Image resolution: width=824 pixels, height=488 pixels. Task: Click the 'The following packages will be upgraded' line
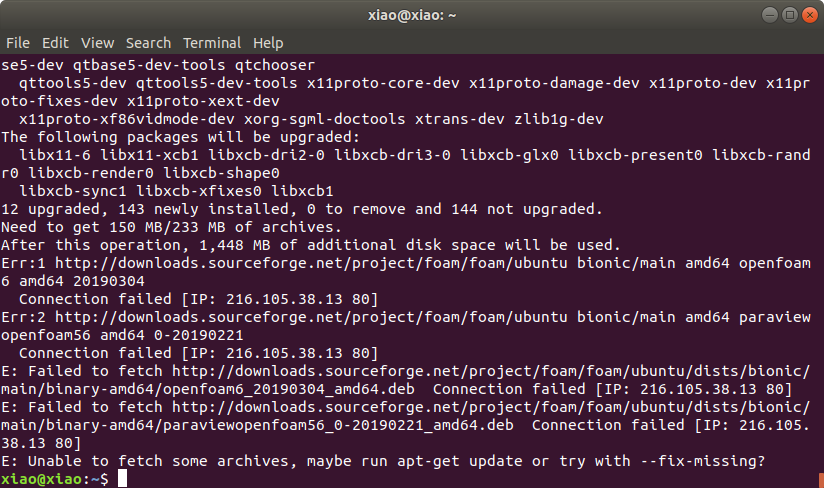pos(180,137)
